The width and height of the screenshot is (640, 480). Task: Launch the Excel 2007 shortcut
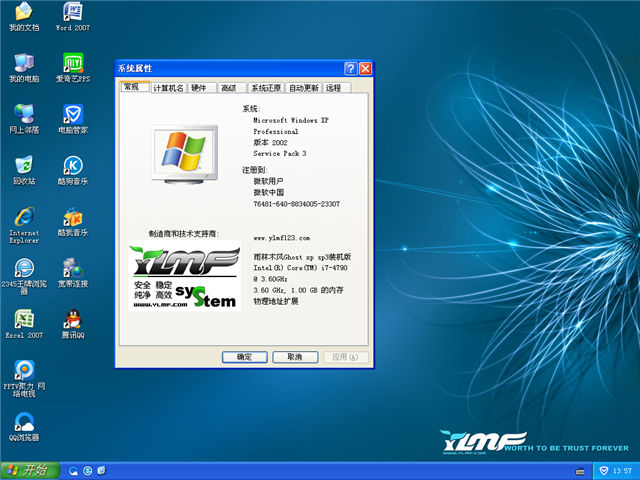[x=24, y=324]
